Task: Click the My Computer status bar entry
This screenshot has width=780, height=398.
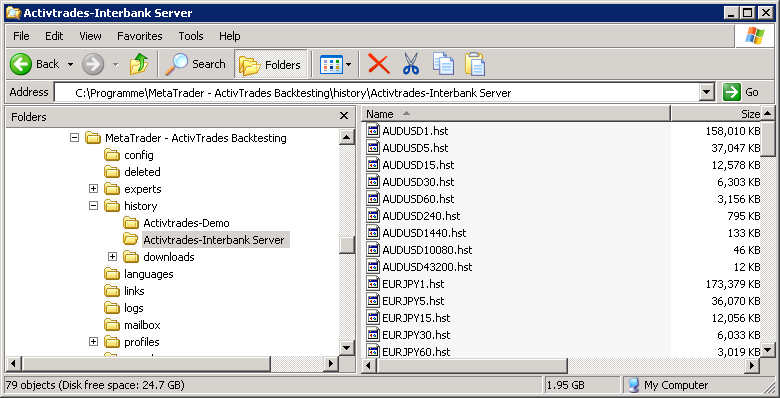Action: click(669, 385)
